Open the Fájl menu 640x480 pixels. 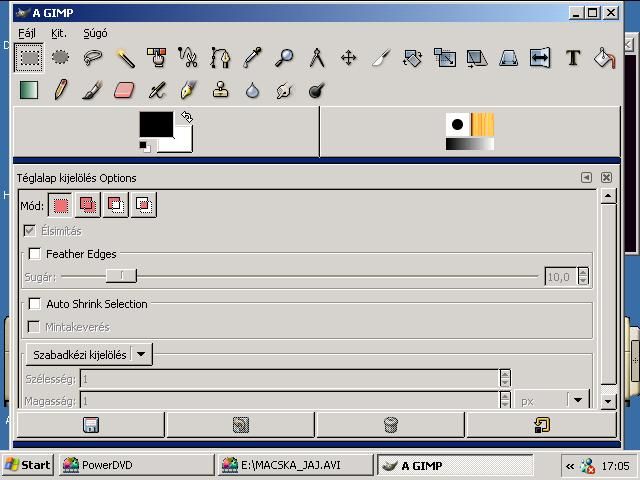(27, 33)
